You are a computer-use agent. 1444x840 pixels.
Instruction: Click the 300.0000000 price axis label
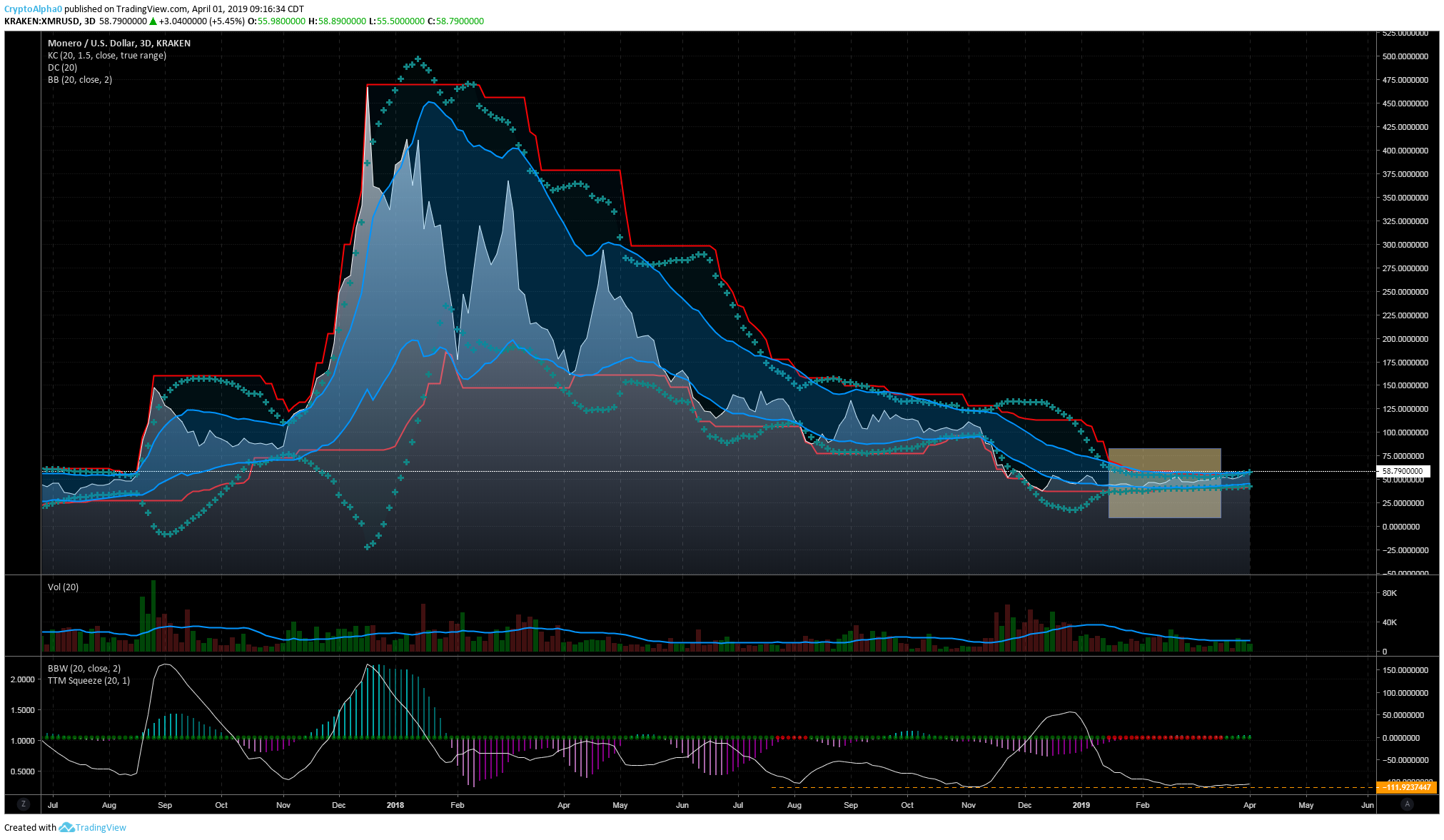pyautogui.click(x=1405, y=245)
